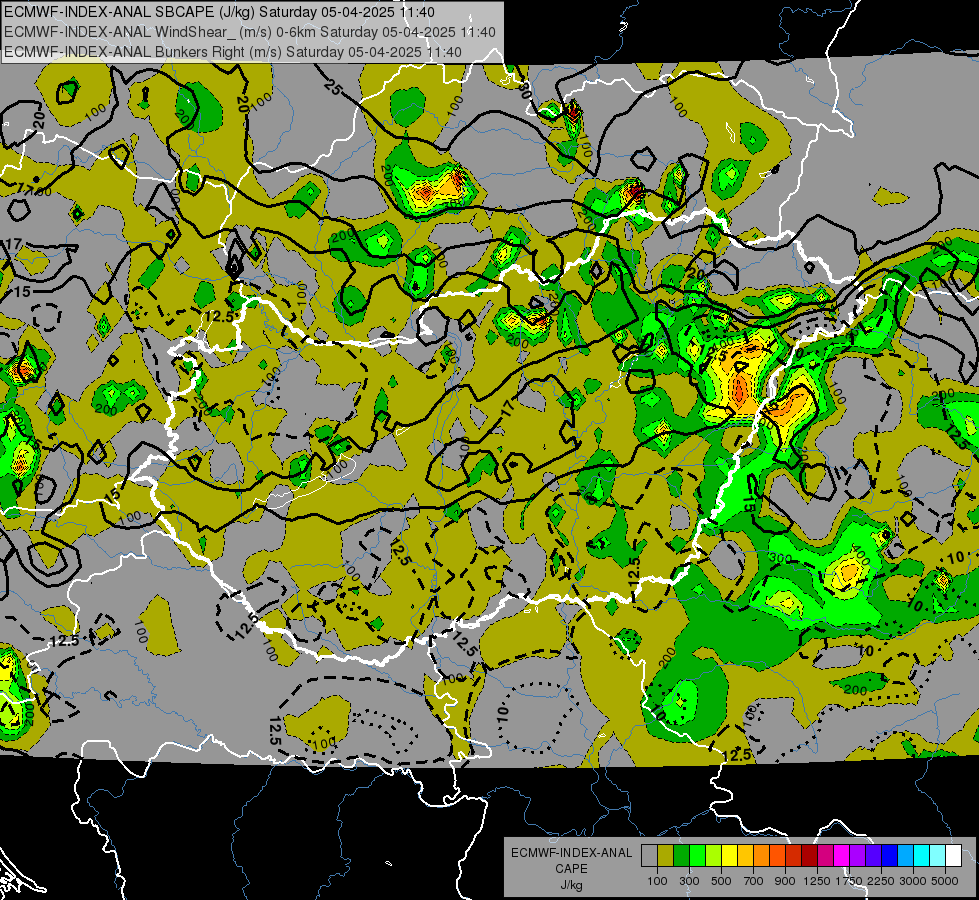Click the ECMWF-INDEX-ANAL label in the legend

pyautogui.click(x=571, y=853)
